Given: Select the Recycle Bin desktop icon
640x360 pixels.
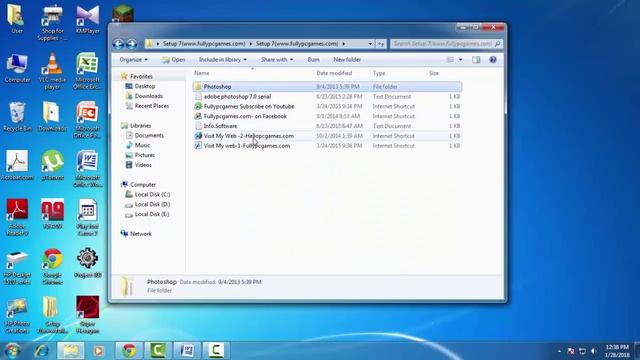Looking at the screenshot, I should [x=17, y=117].
